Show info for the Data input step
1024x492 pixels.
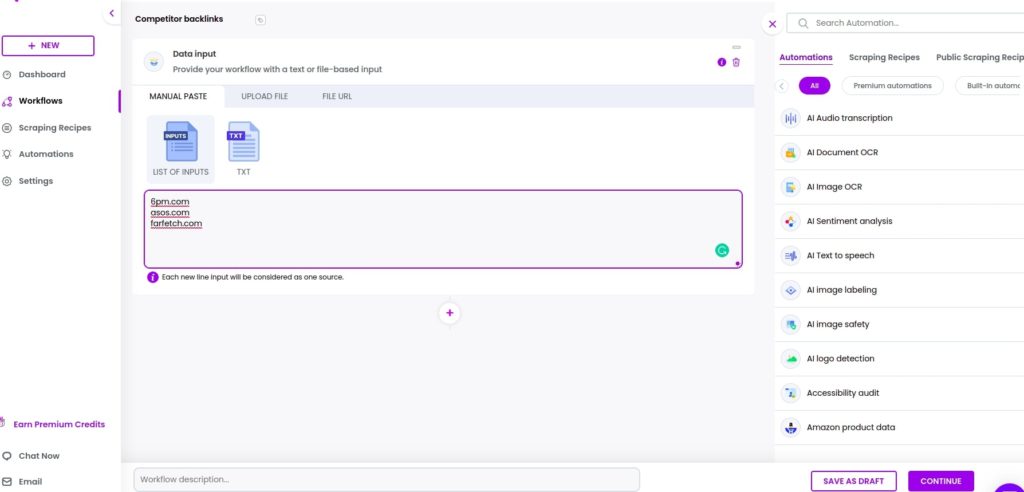(x=722, y=62)
